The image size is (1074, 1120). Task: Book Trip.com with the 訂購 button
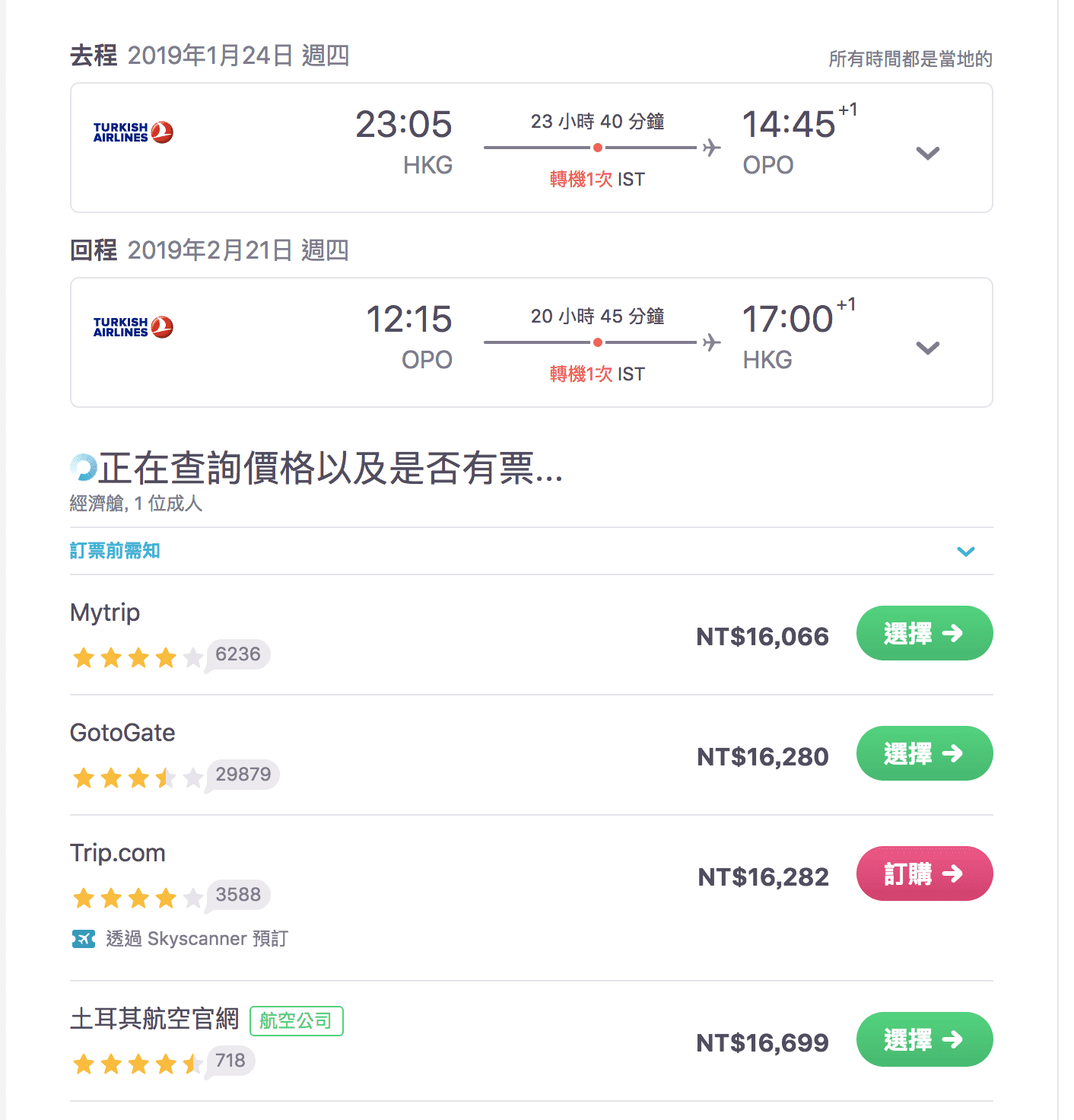(x=924, y=873)
